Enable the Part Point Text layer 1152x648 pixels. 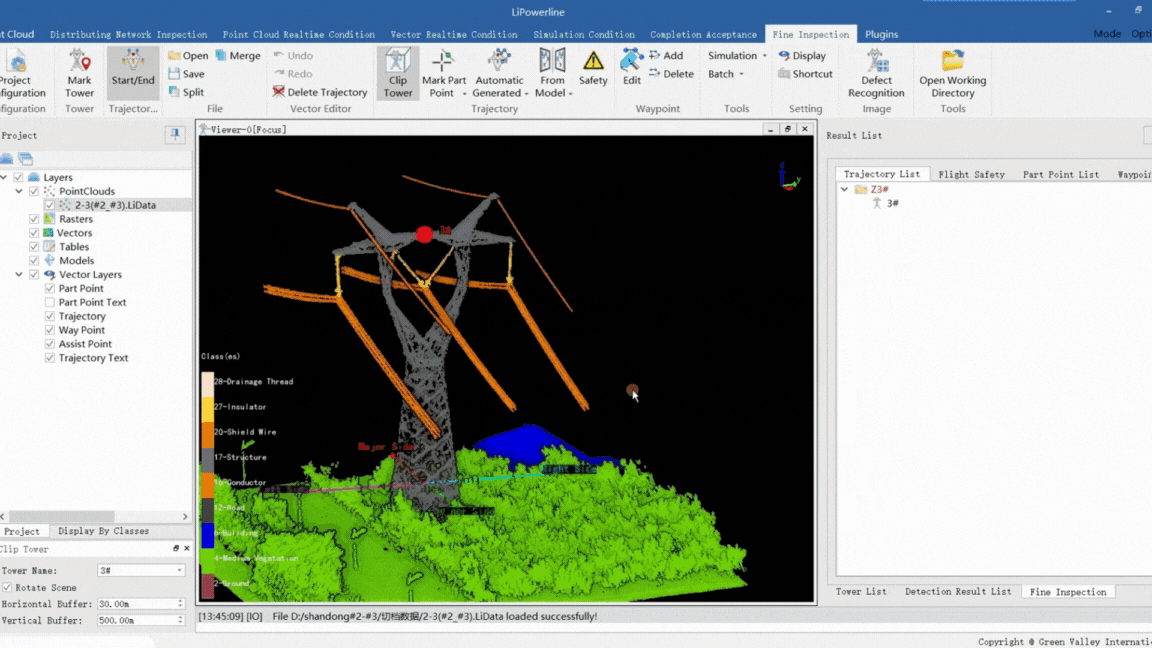tap(50, 302)
